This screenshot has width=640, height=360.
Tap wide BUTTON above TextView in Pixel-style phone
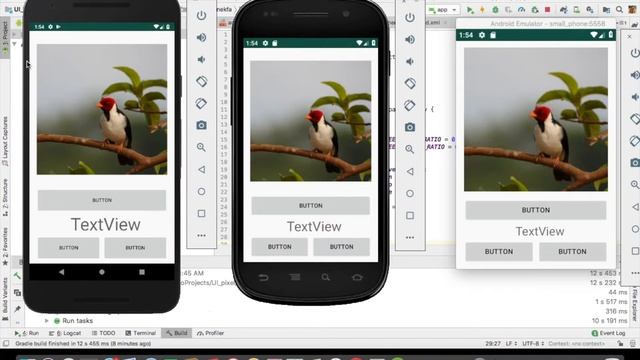tap(102, 200)
